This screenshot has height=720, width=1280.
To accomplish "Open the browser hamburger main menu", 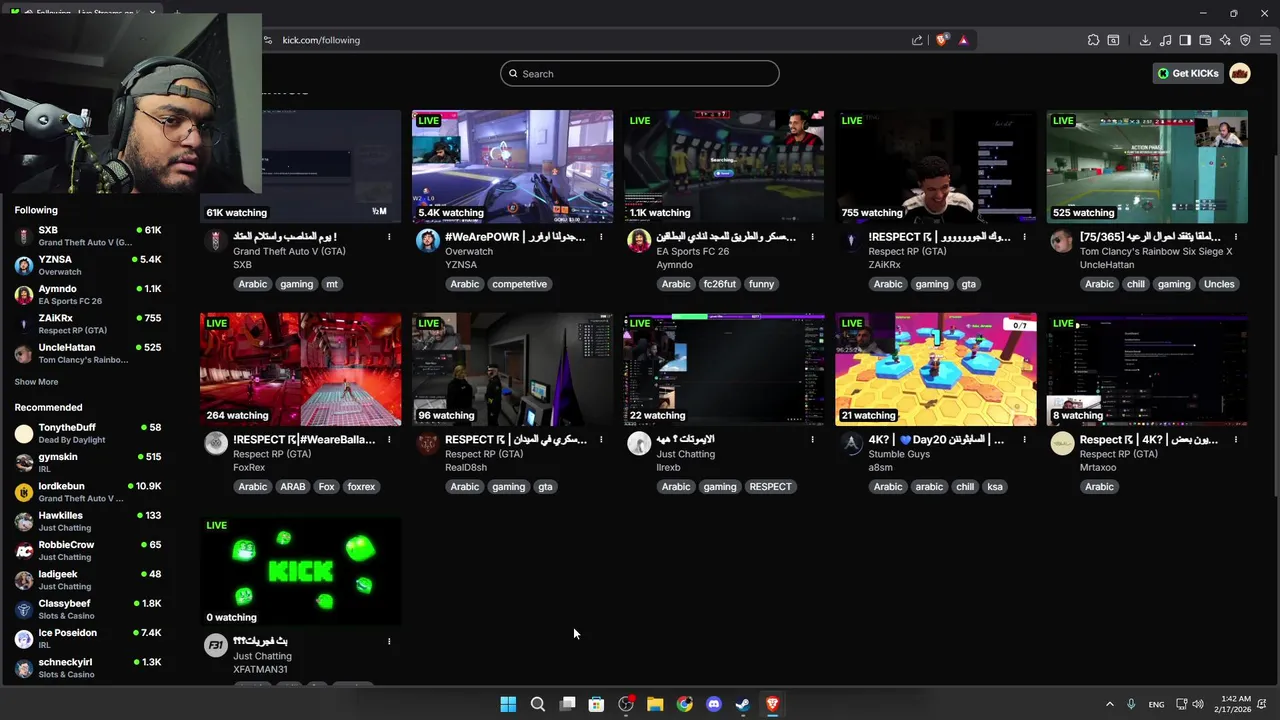I will [x=1265, y=40].
